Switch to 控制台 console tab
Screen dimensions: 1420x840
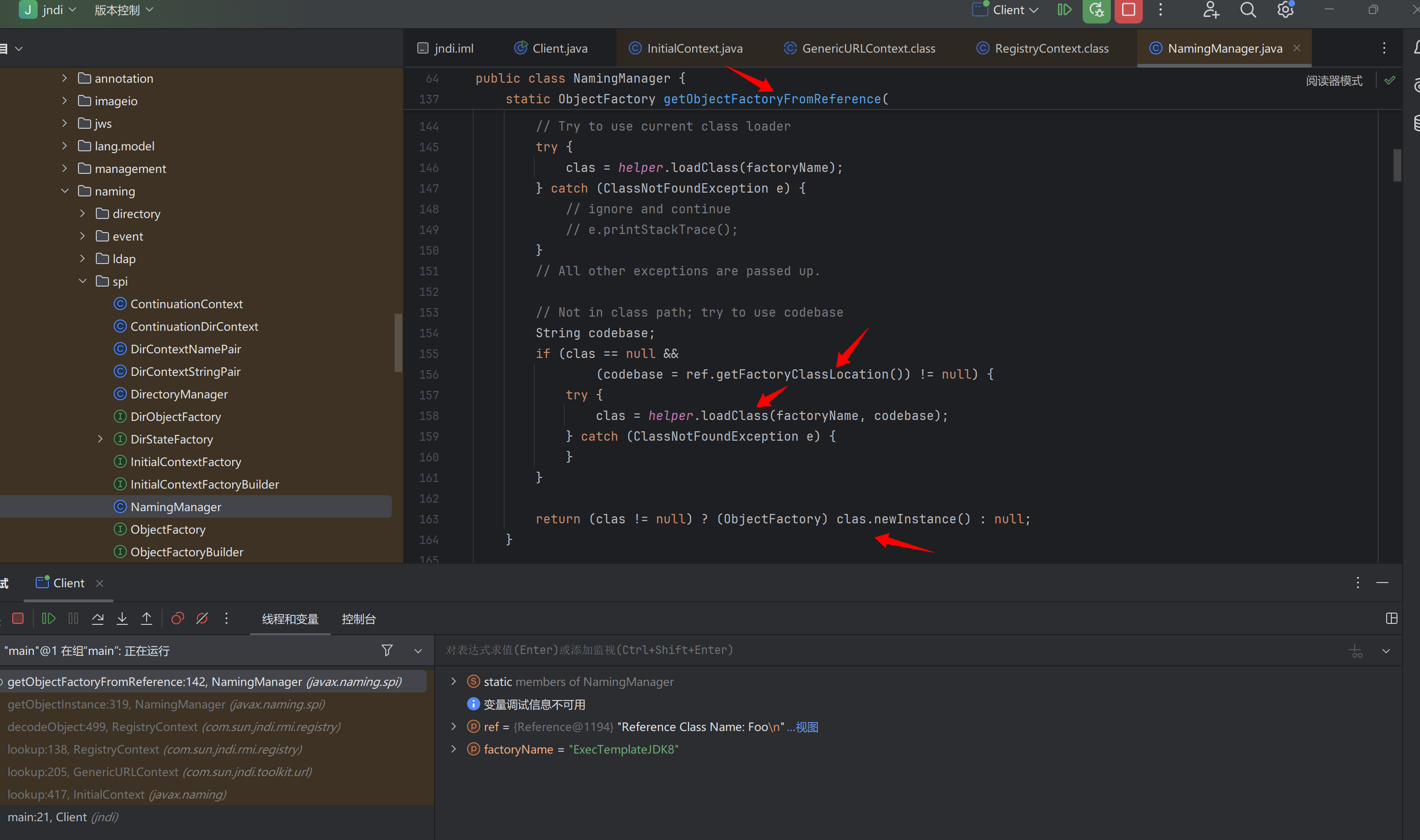point(358,619)
